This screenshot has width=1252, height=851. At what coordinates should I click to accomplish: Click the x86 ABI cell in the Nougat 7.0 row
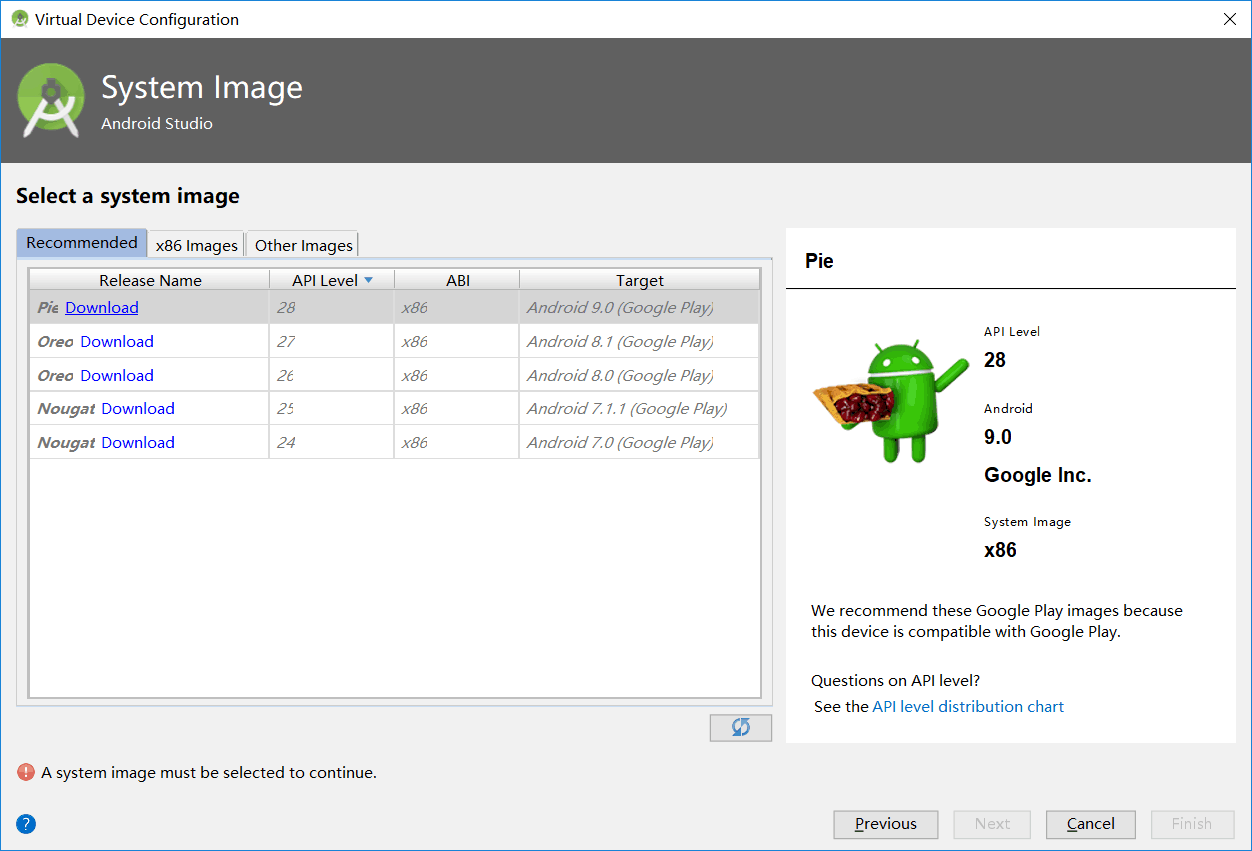coord(457,442)
